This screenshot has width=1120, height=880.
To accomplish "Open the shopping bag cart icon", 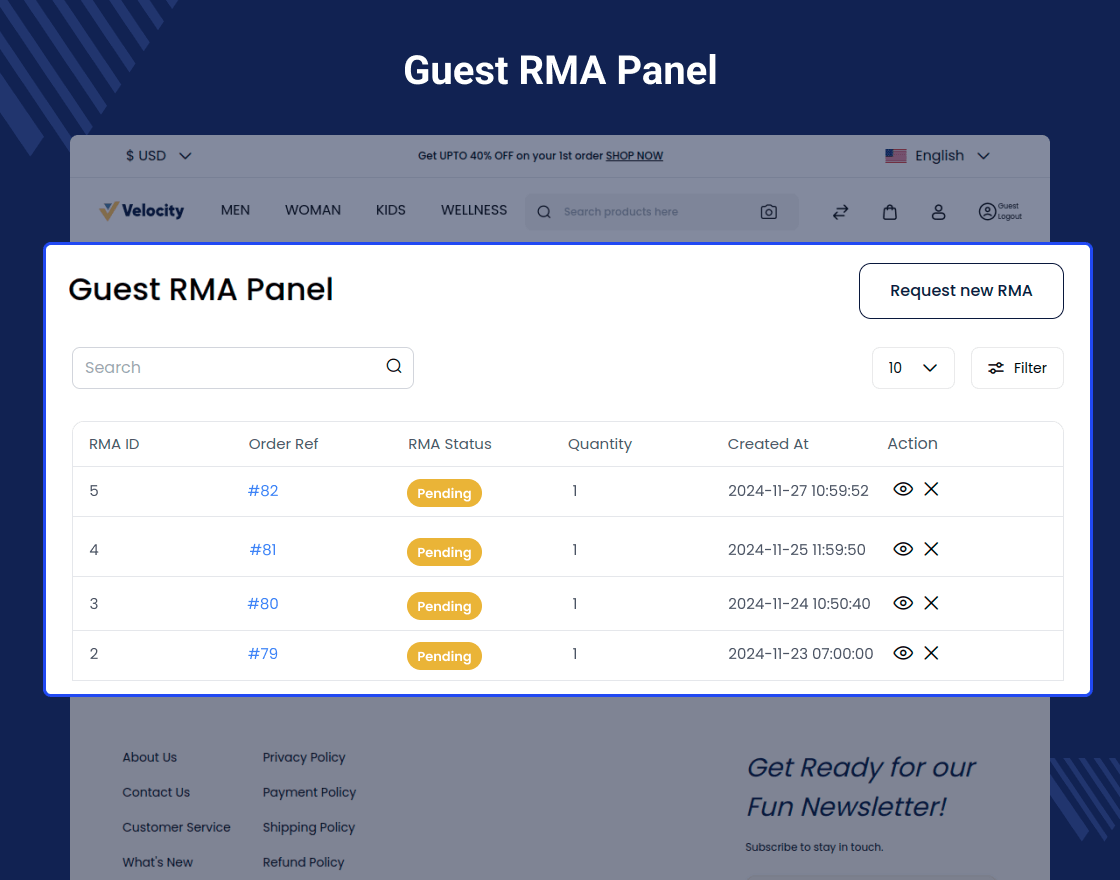I will 889,212.
